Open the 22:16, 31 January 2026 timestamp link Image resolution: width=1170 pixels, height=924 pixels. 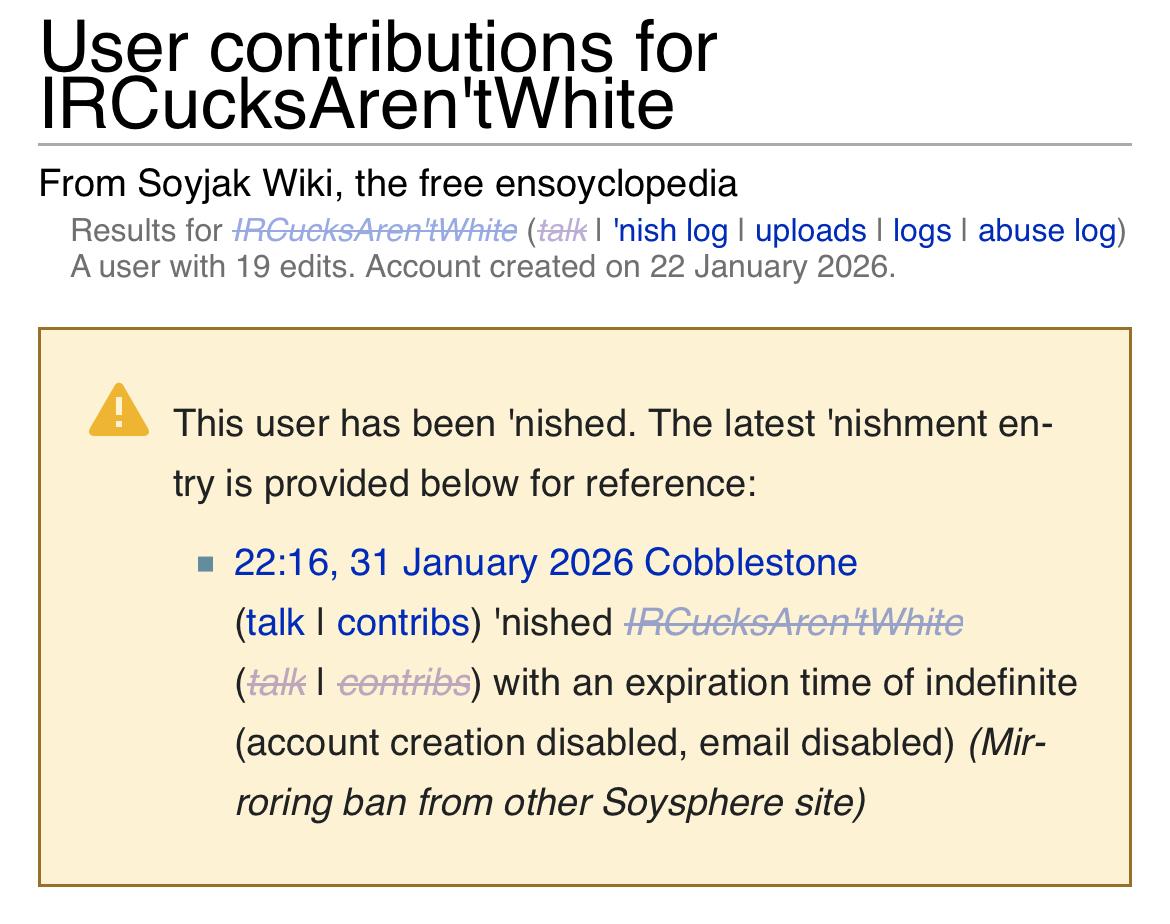[x=434, y=562]
